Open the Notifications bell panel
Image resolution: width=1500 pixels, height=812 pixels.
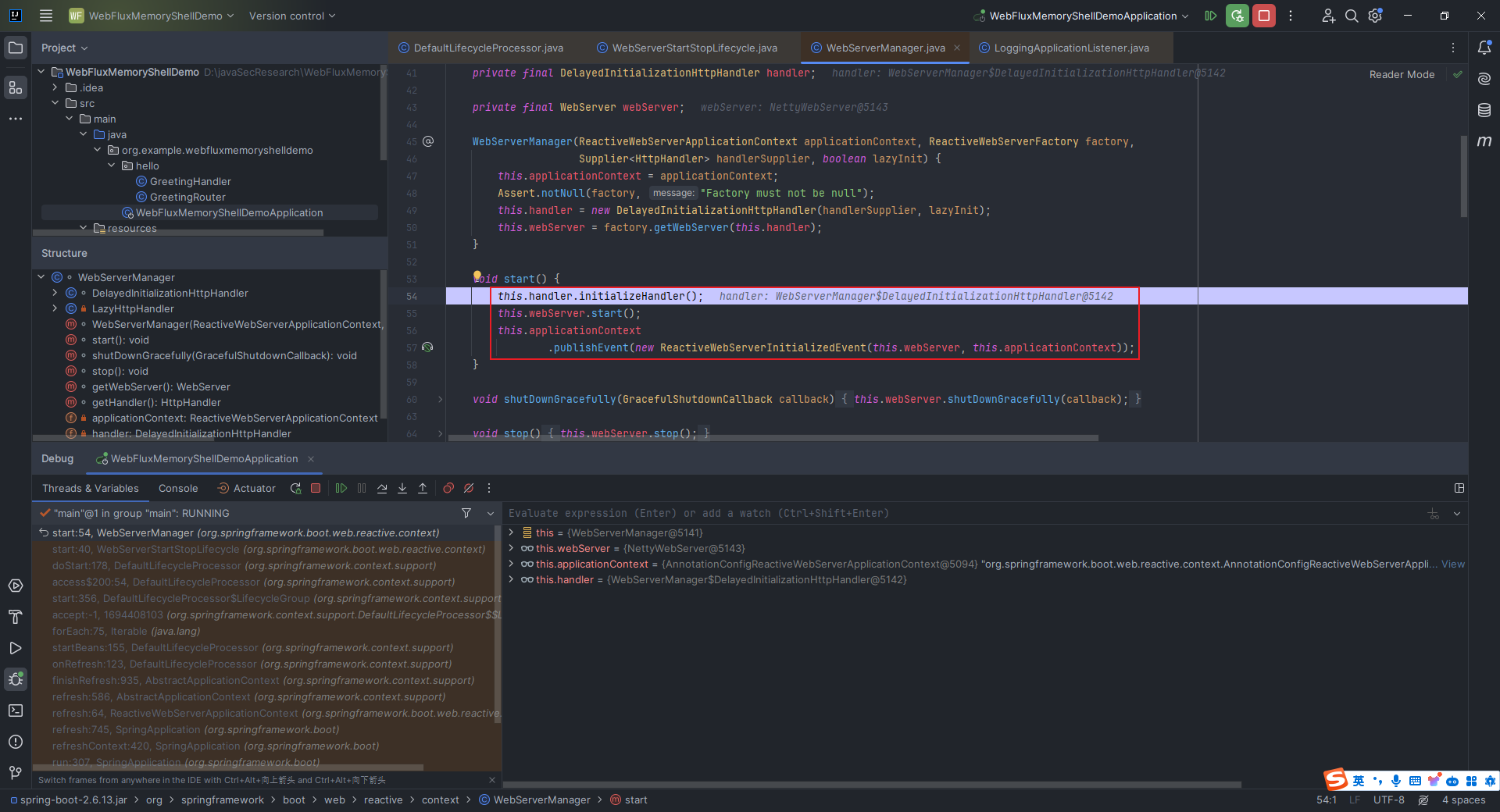pos(1484,48)
